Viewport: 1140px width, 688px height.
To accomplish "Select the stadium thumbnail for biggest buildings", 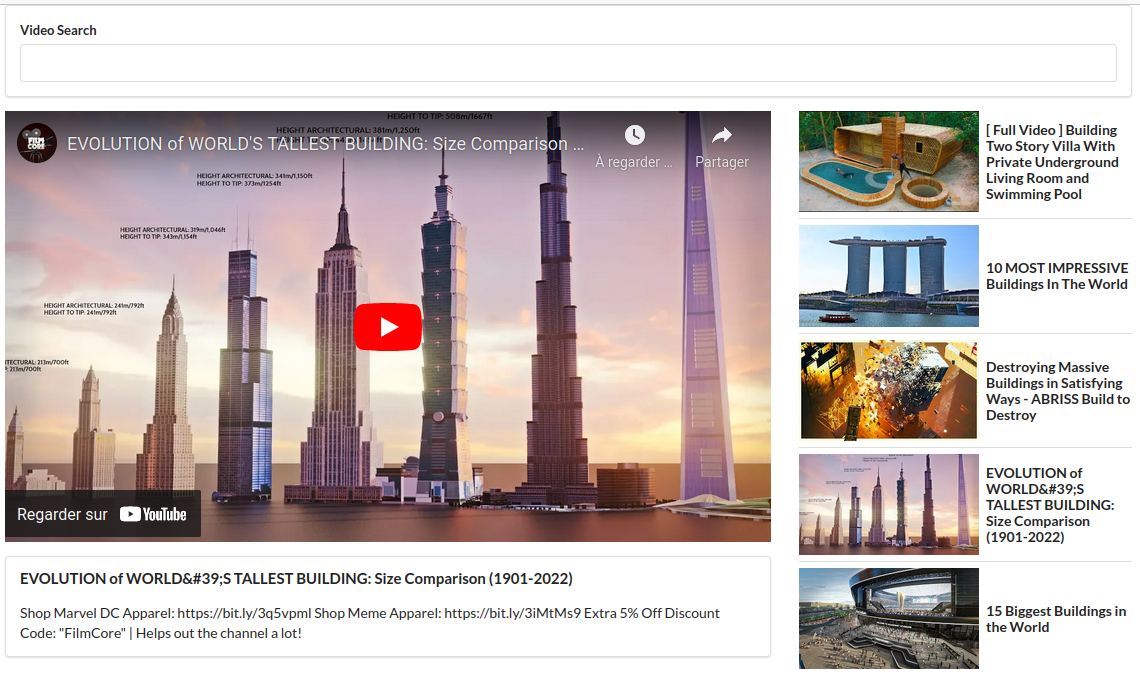I will (x=888, y=618).
